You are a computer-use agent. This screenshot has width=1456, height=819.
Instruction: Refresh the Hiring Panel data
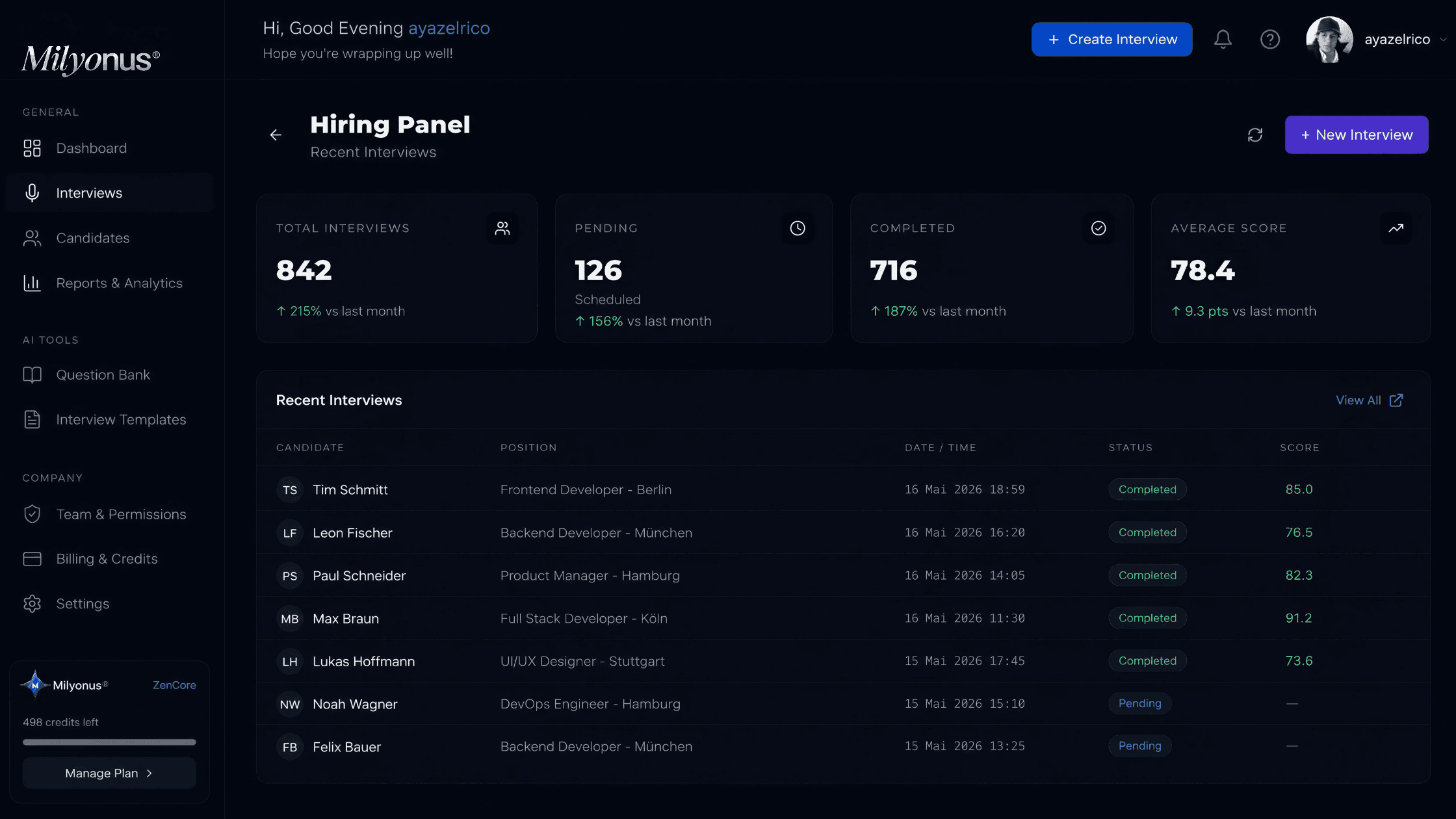coord(1255,135)
